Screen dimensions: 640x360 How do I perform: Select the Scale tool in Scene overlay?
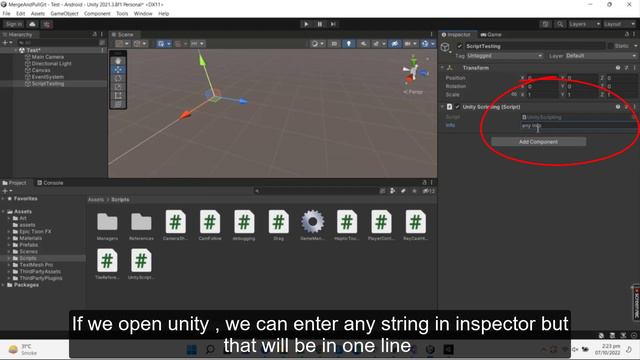tap(118, 87)
